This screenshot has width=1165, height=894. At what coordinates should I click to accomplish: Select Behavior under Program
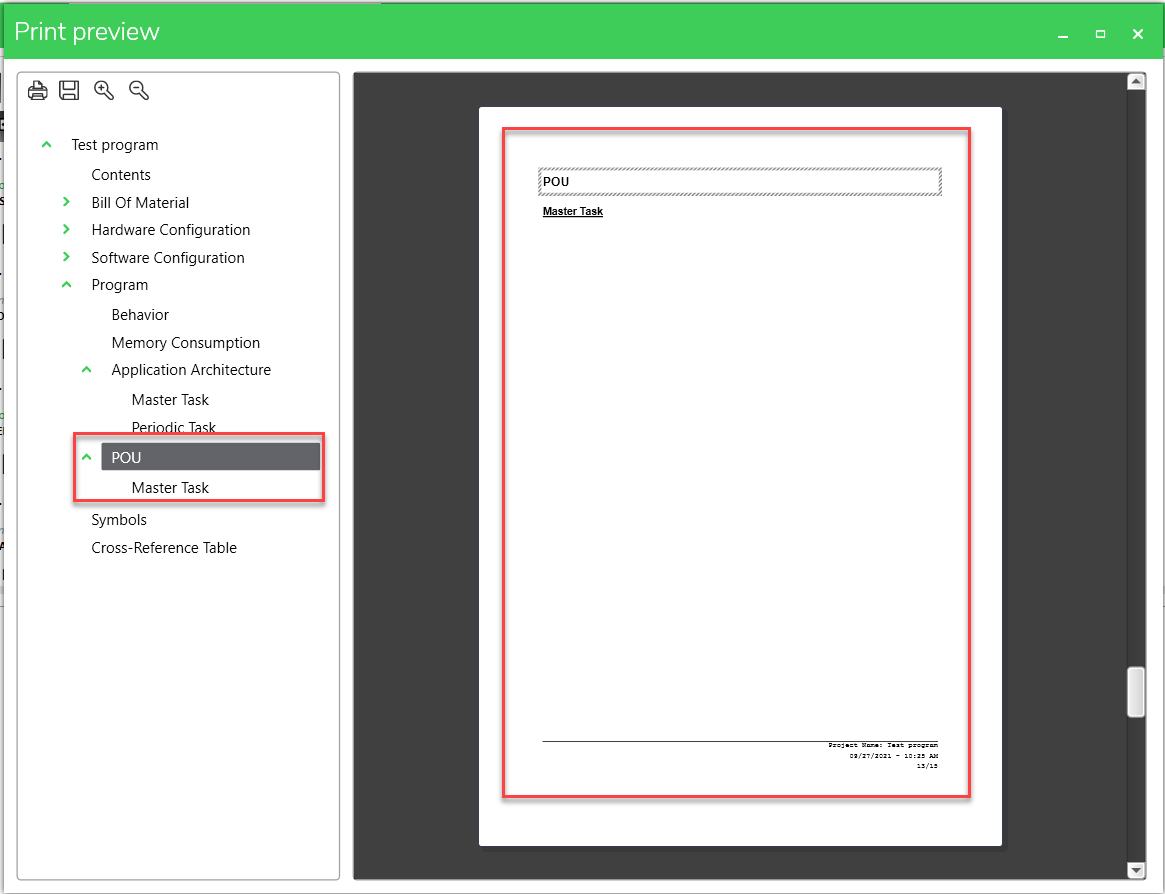coord(140,315)
